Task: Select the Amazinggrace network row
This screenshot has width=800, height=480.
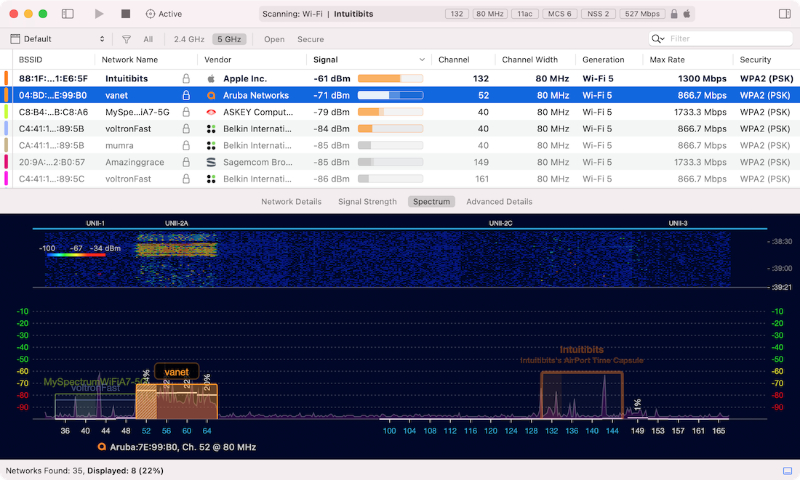Action: tap(400, 162)
